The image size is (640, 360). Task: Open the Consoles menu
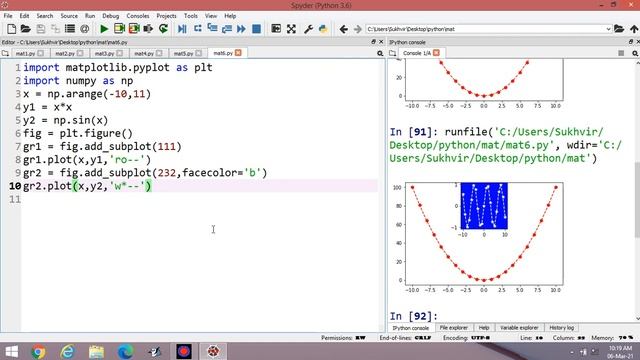138,16
